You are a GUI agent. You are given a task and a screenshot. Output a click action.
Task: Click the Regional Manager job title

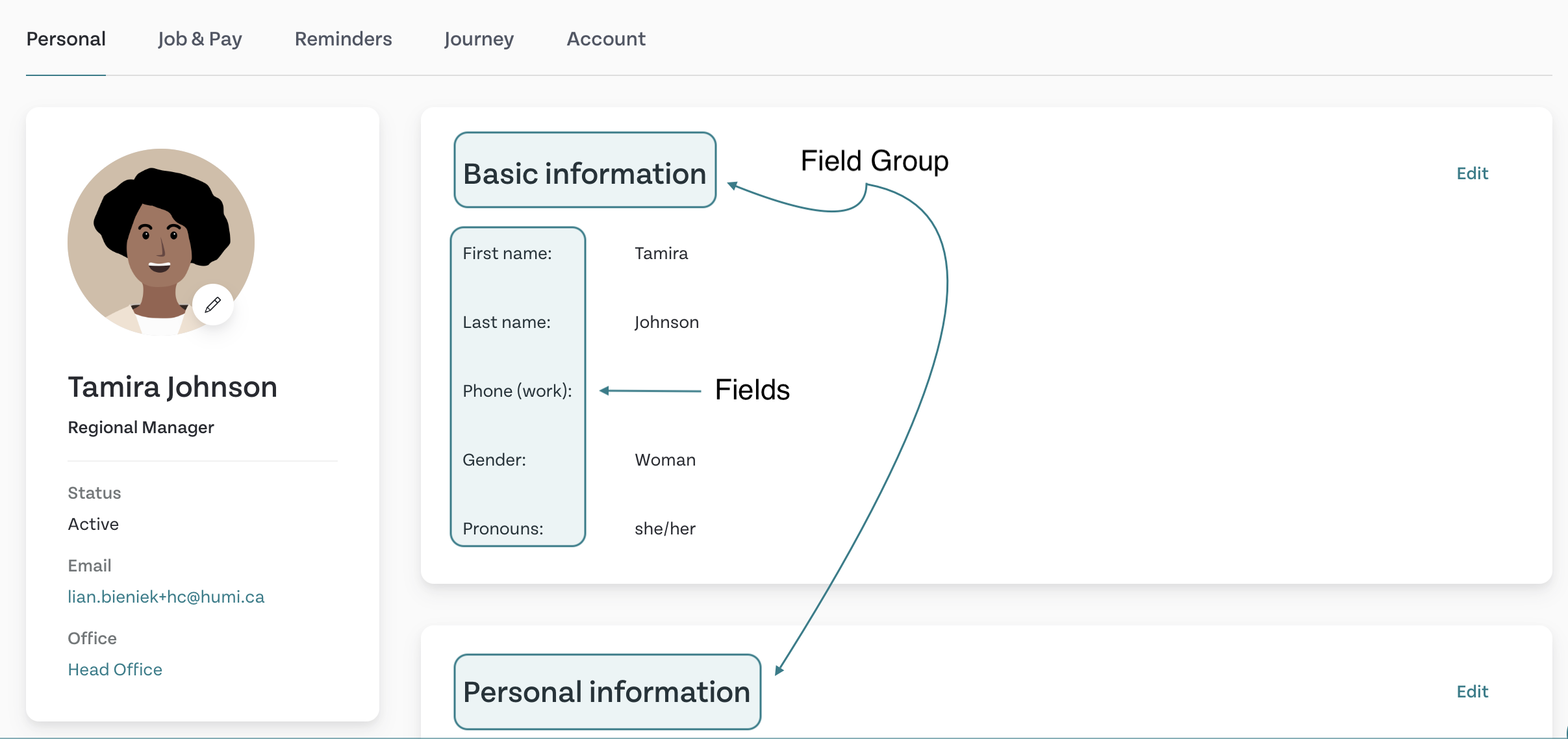[x=141, y=427]
